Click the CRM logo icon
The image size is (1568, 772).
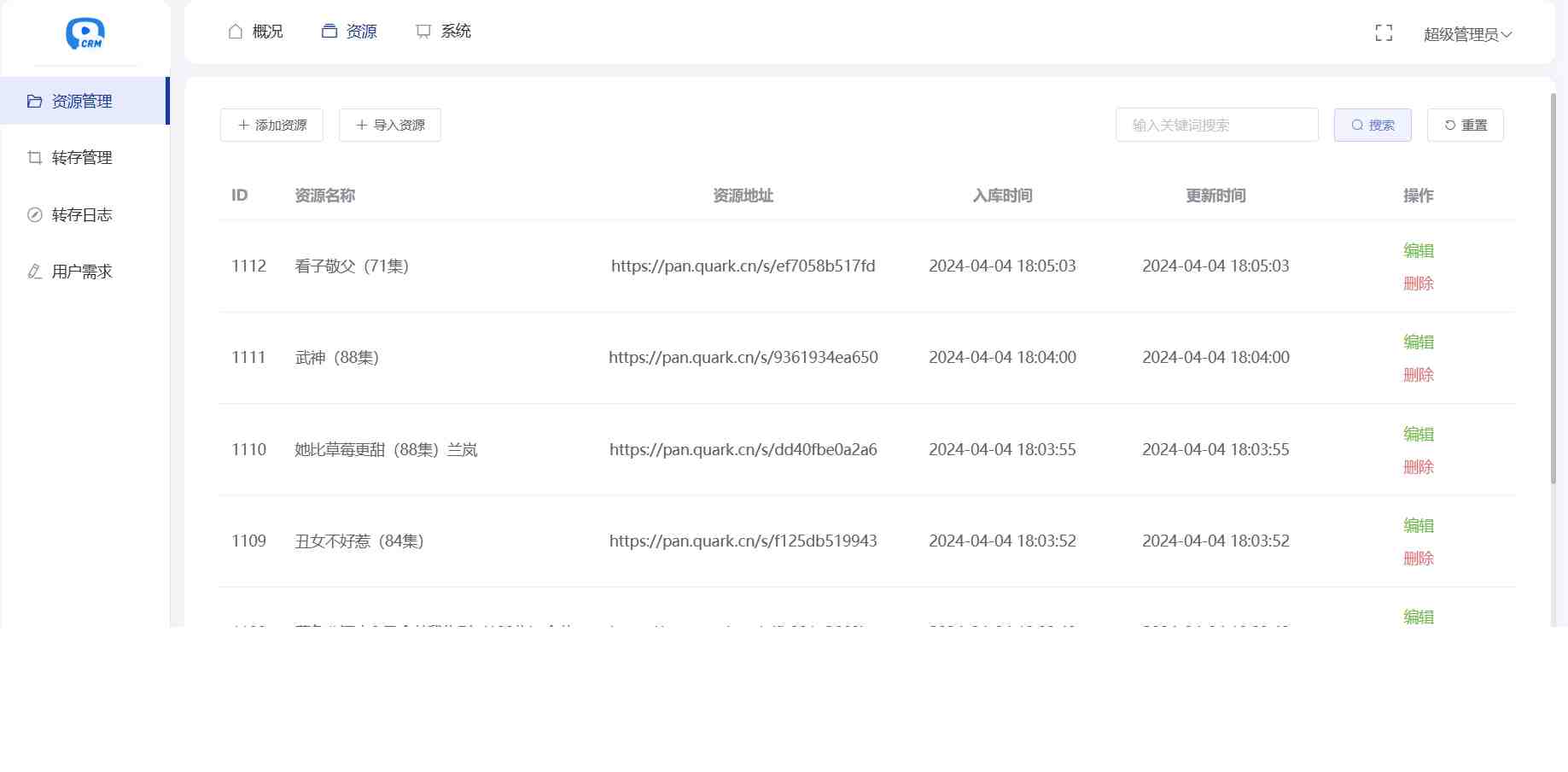click(x=85, y=34)
